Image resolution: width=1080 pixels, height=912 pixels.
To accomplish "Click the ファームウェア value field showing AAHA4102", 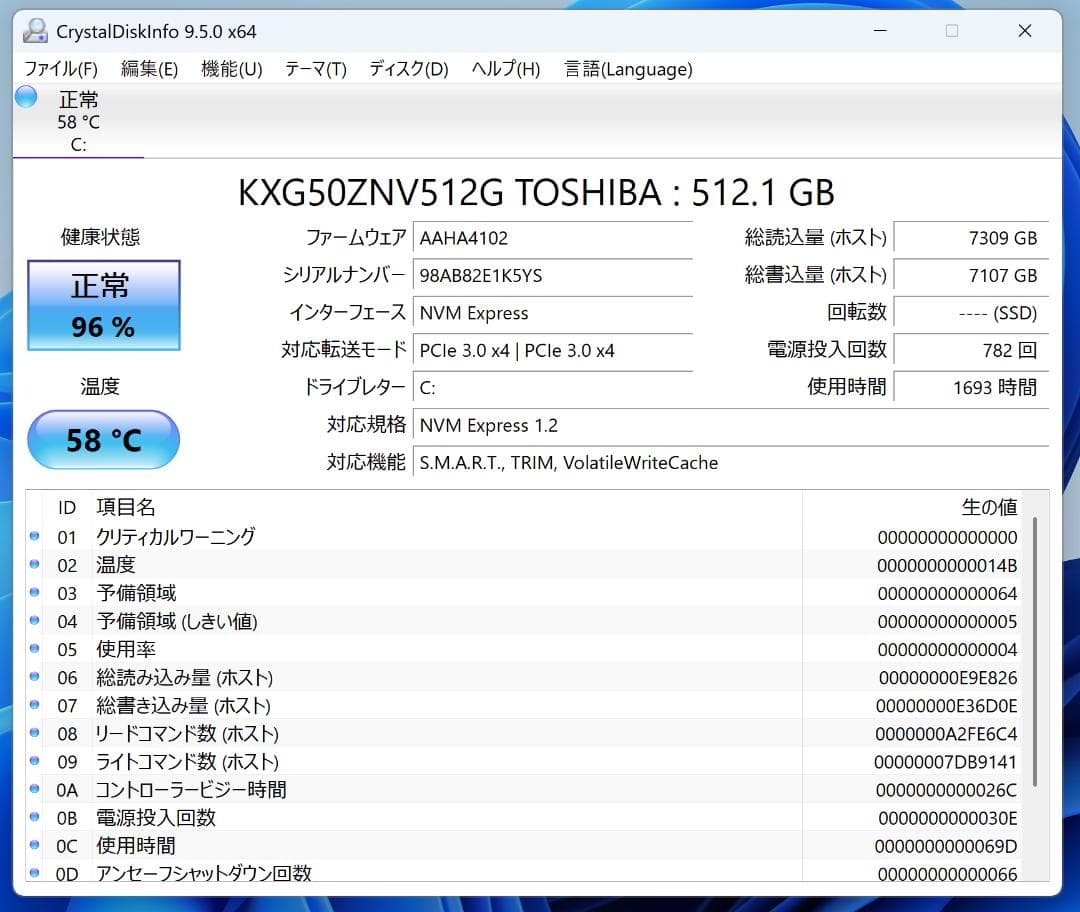I will pos(553,238).
